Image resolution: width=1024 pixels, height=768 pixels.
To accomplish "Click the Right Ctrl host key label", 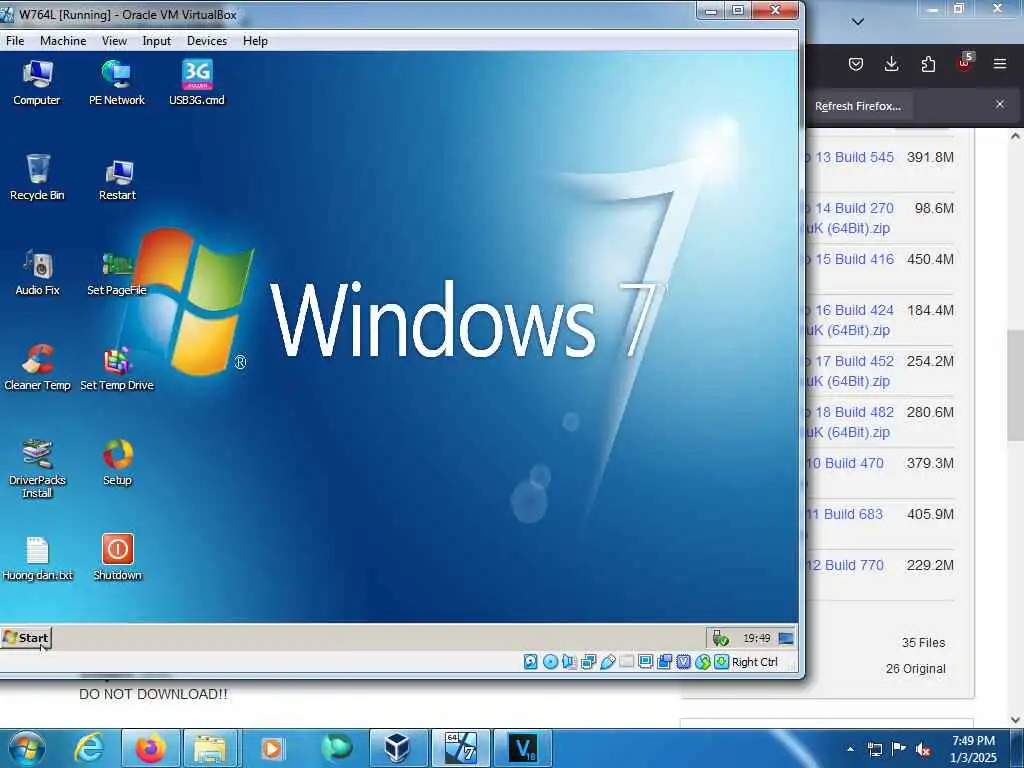I will point(755,662).
